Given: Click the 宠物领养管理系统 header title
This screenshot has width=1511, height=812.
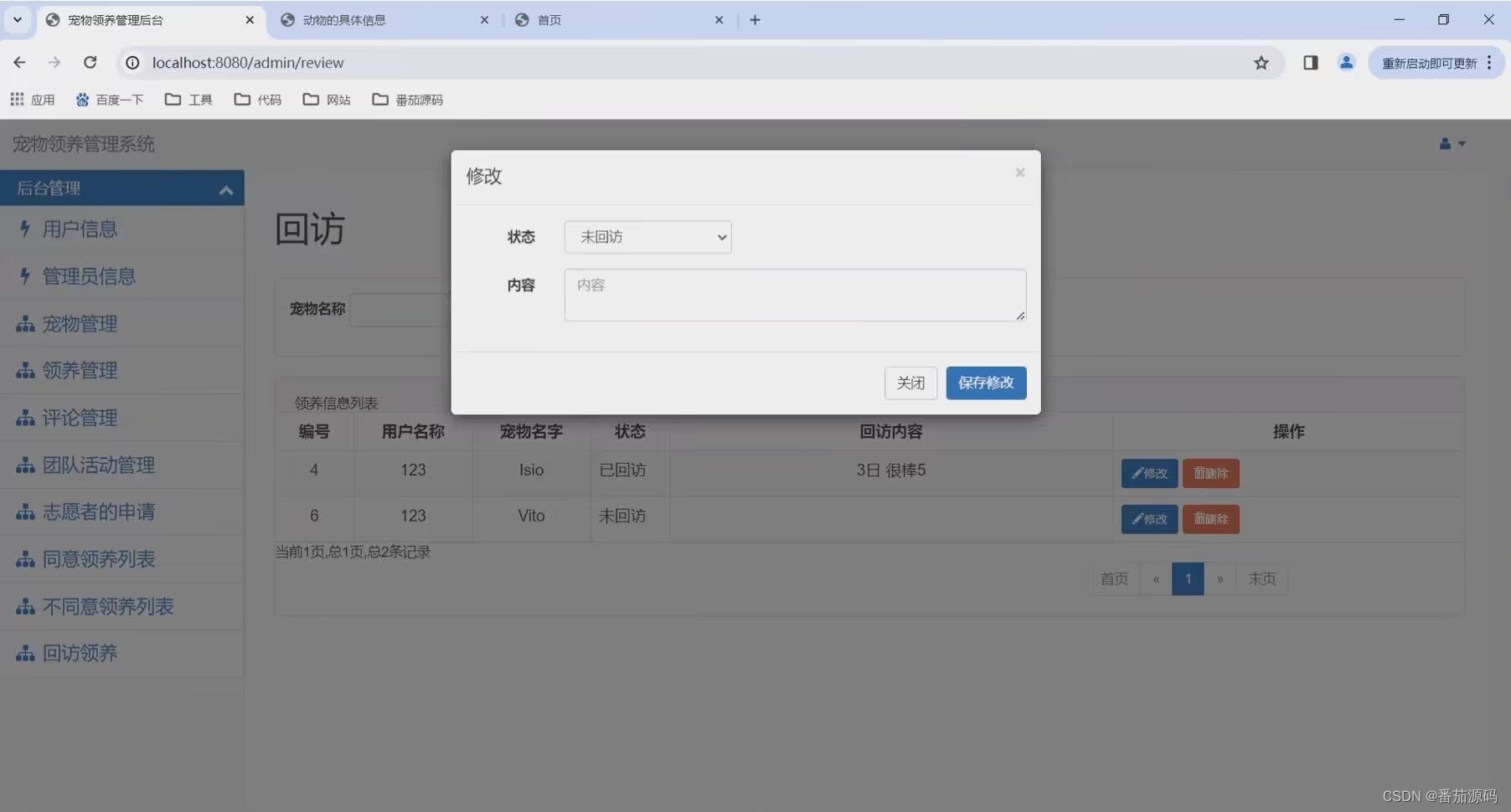Looking at the screenshot, I should pyautogui.click(x=83, y=144).
